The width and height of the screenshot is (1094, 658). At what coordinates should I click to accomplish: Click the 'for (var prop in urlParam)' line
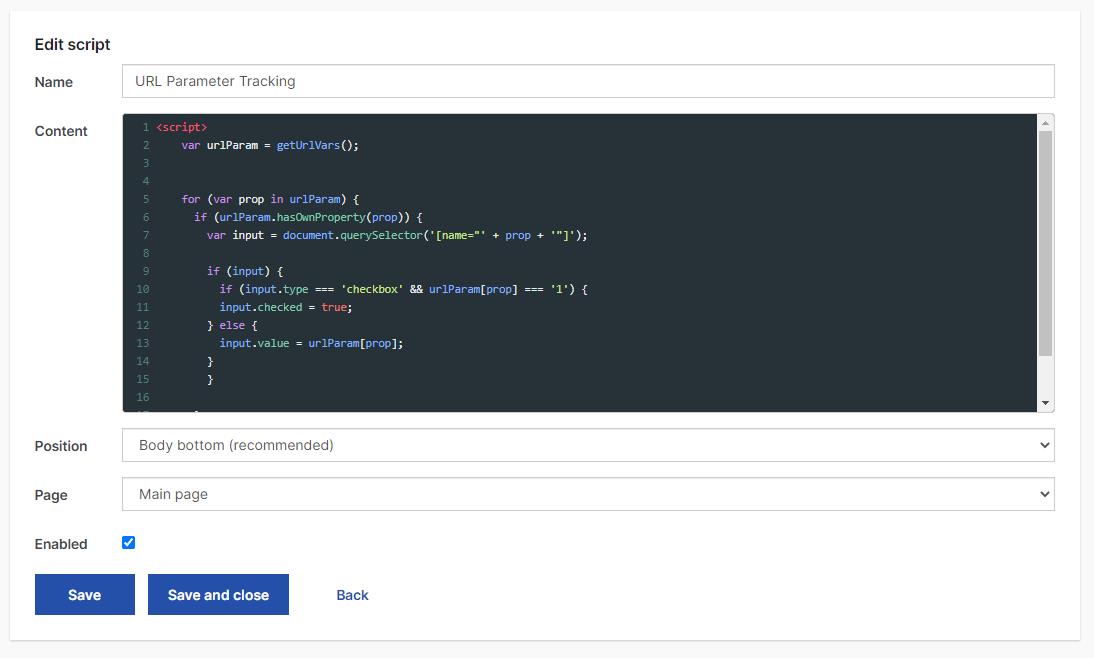click(270, 199)
